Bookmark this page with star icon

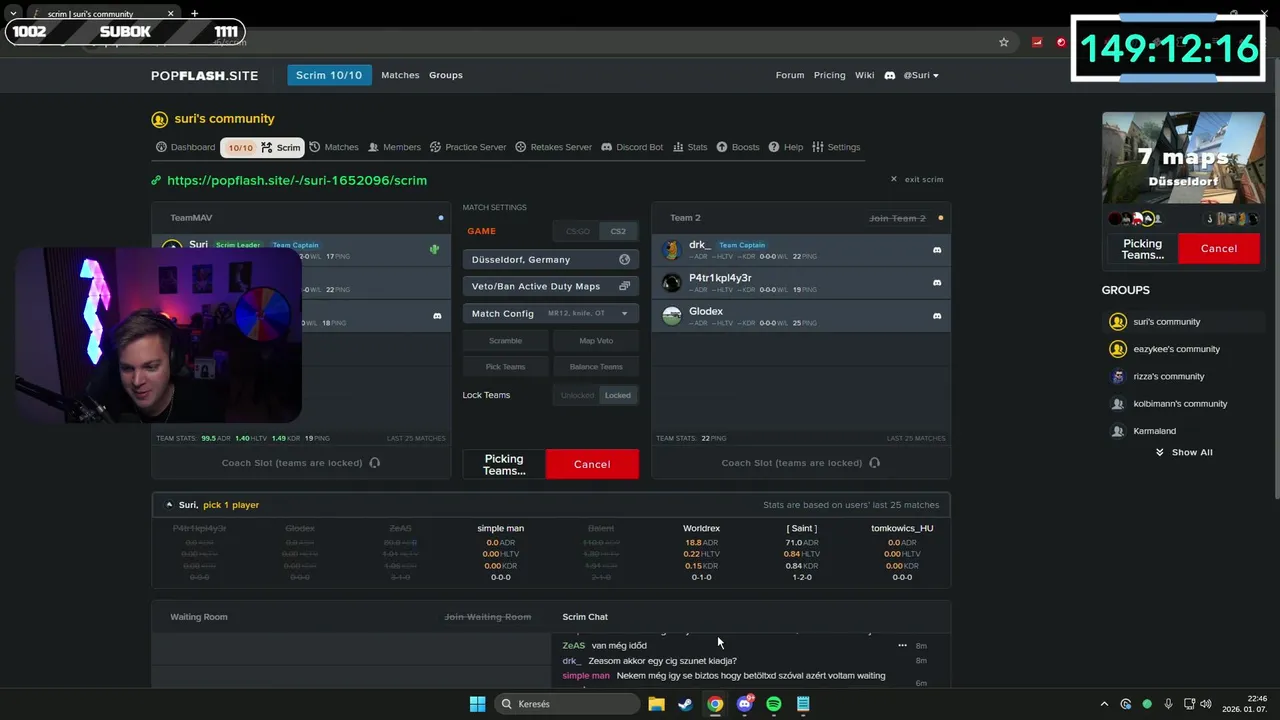click(1004, 42)
